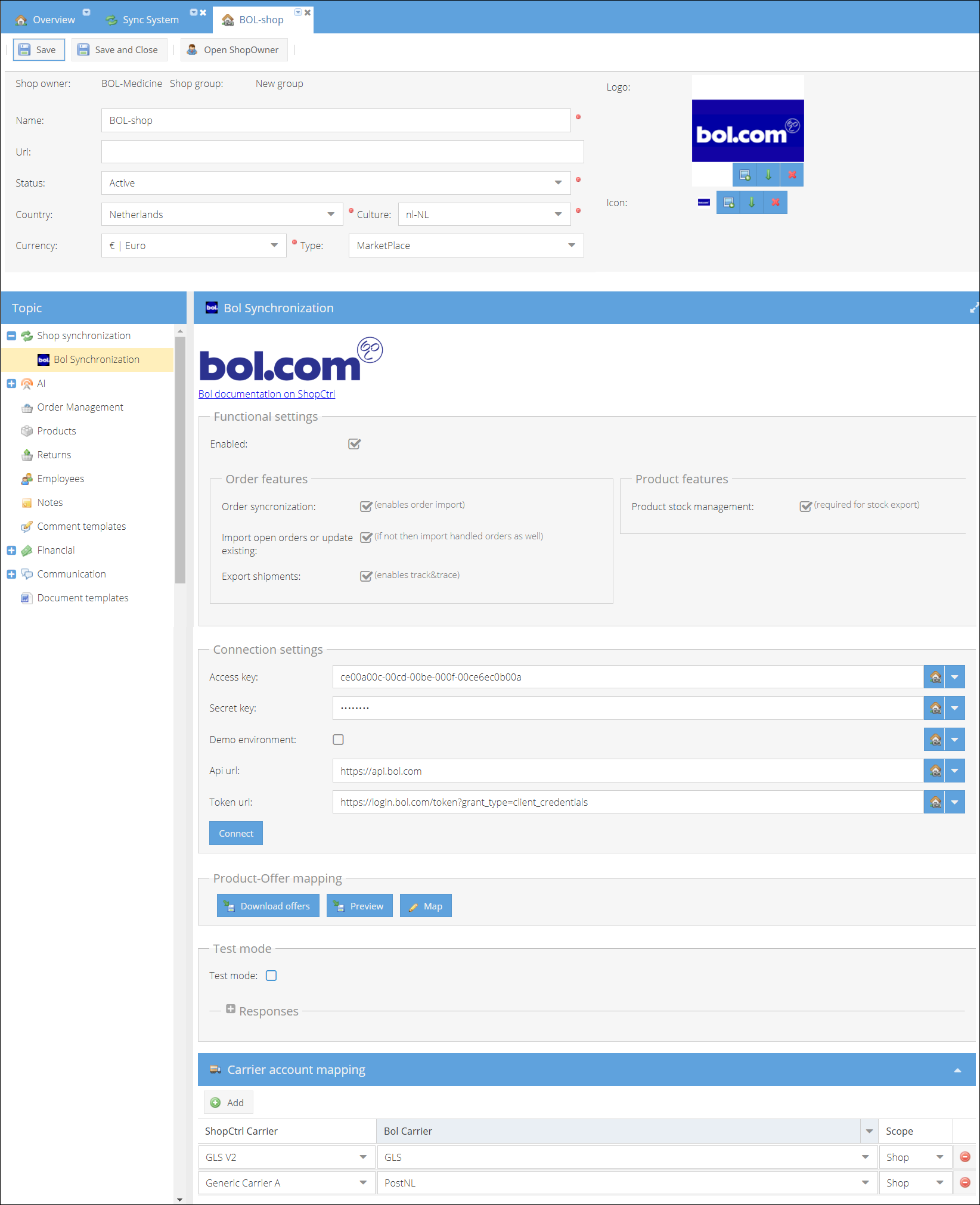Click the shop scope icon for Demo environment
The image size is (980, 1205).
pos(935,740)
